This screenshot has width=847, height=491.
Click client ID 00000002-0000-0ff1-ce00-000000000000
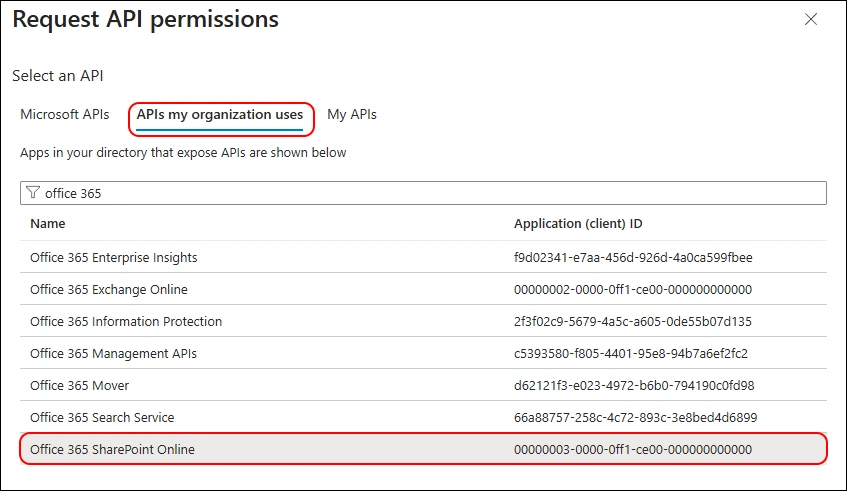coord(633,290)
